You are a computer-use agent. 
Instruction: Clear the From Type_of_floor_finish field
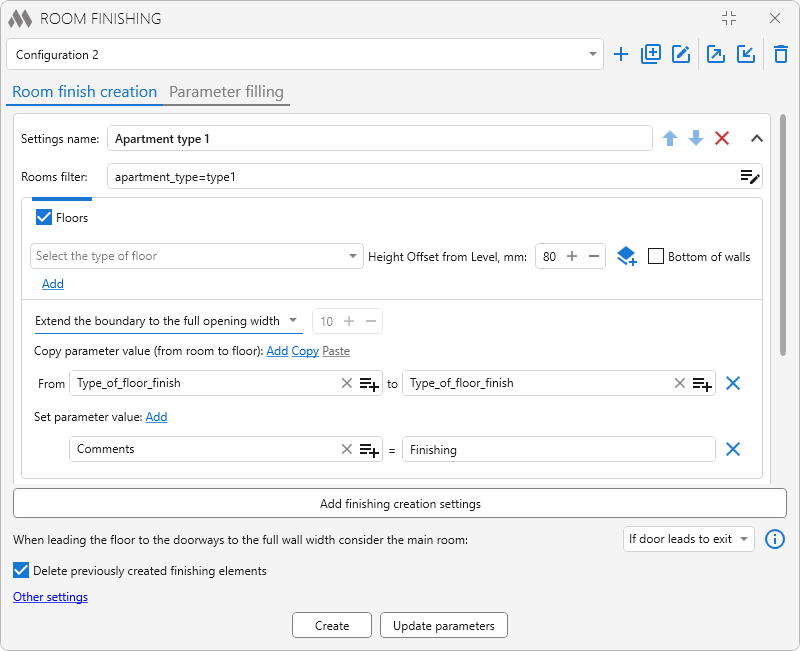coord(346,383)
